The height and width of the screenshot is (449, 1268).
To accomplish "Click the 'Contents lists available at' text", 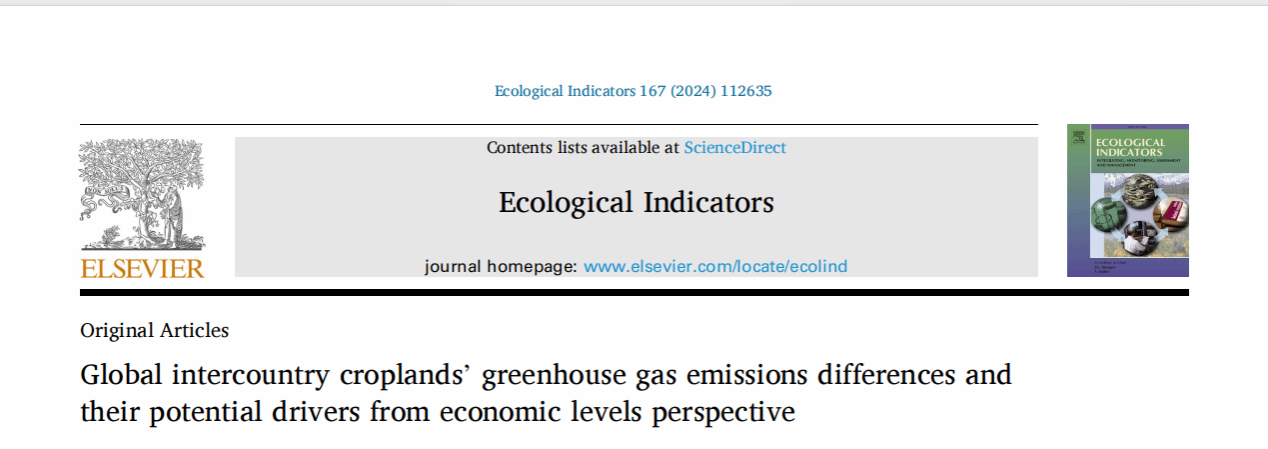I will click(x=583, y=148).
